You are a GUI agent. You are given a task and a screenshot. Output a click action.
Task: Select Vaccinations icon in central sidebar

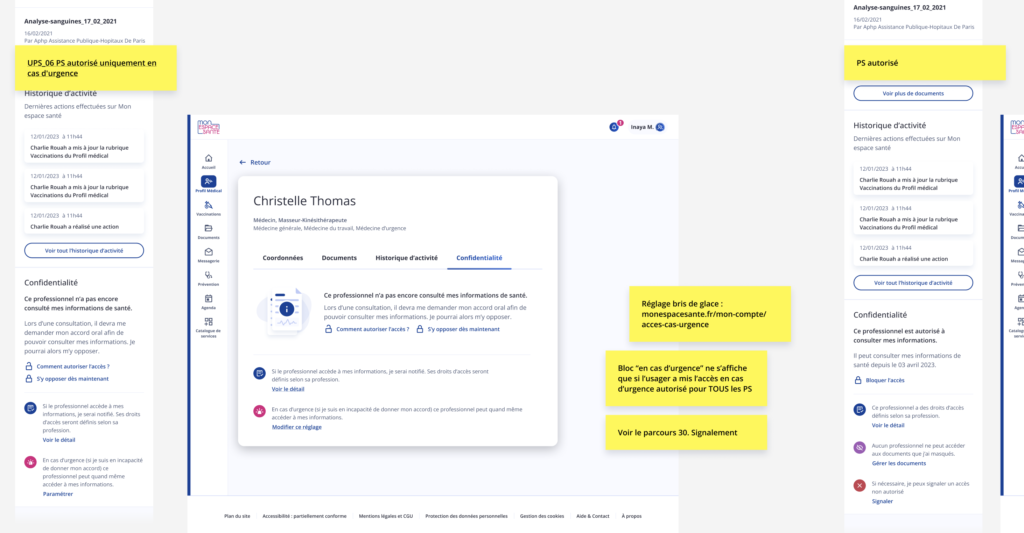pos(208,206)
